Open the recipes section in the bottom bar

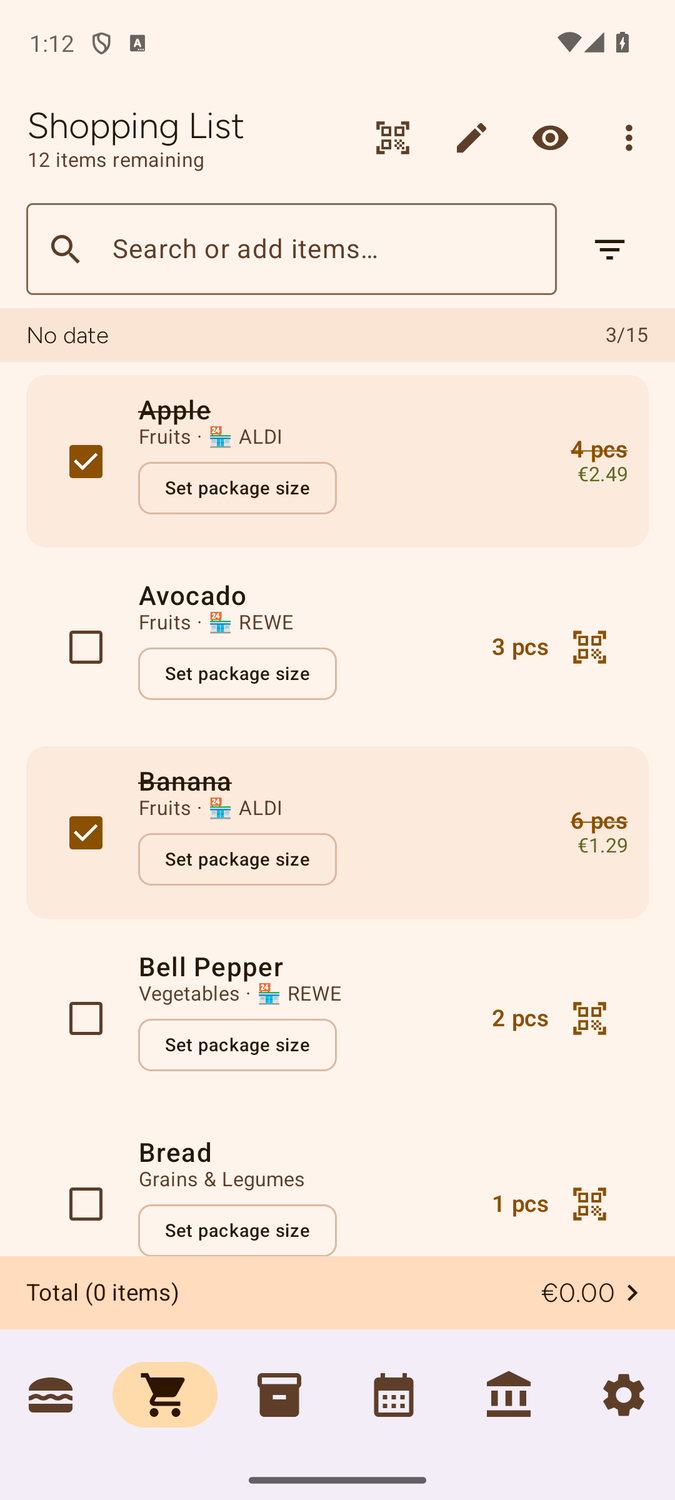point(51,1394)
